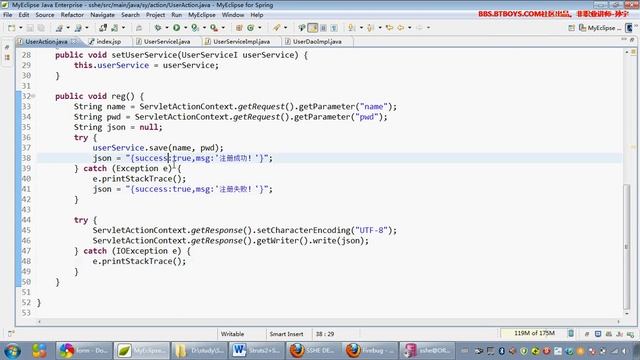Viewport: 640px width, 360px height.
Task: Collapse the reg() method fold marker at line 32
Action: tap(33, 96)
